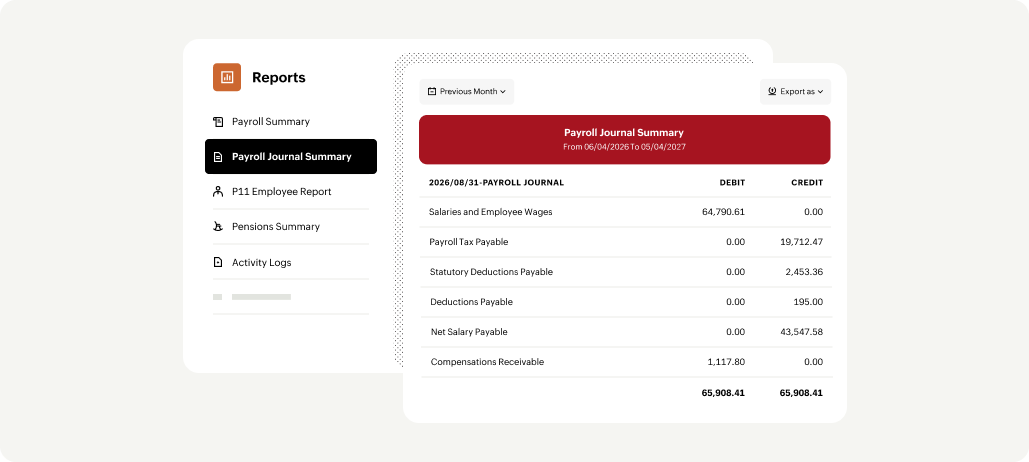Open the Previous Month date range dropdown

coord(467,92)
